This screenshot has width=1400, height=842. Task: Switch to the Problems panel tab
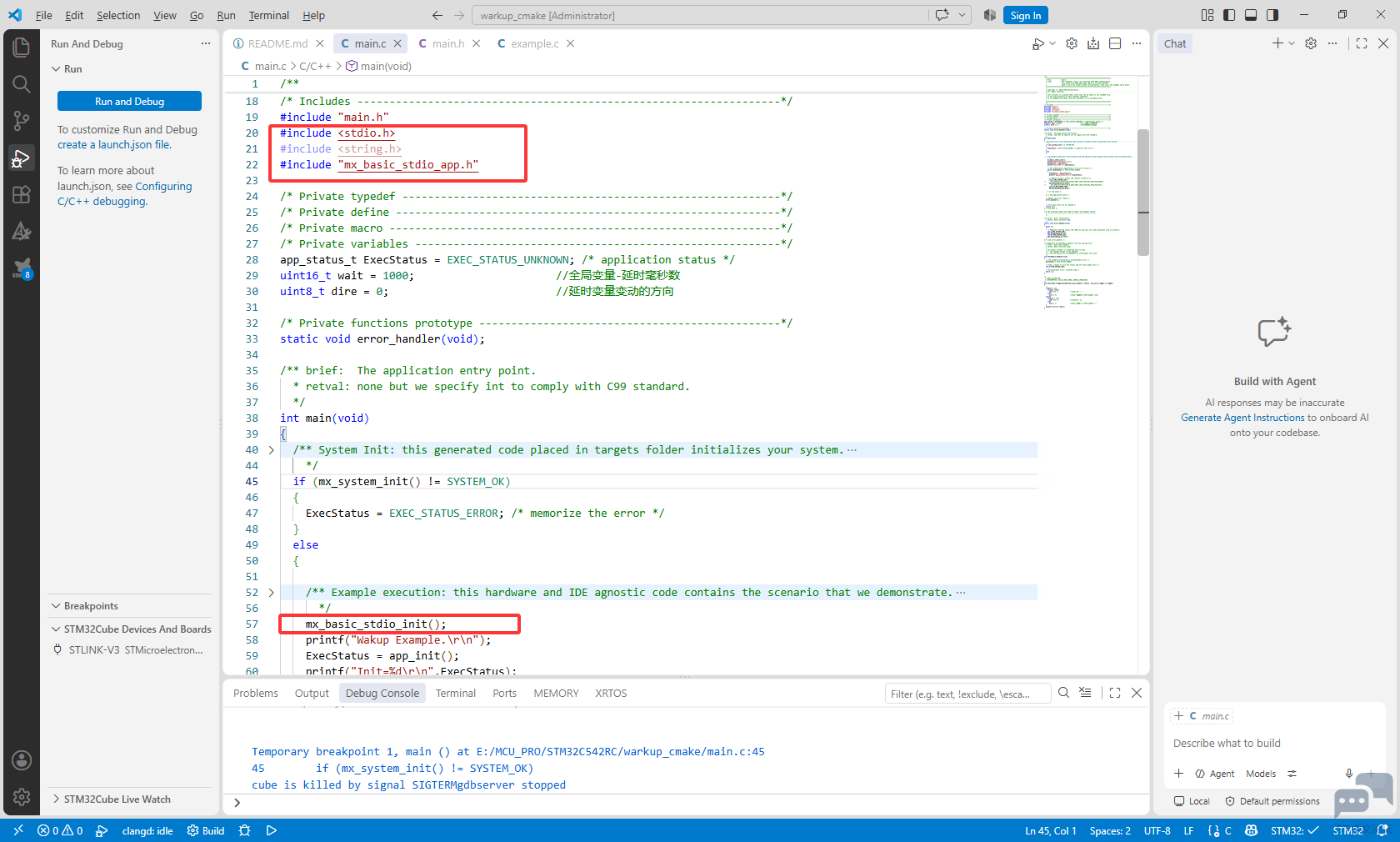(x=256, y=693)
